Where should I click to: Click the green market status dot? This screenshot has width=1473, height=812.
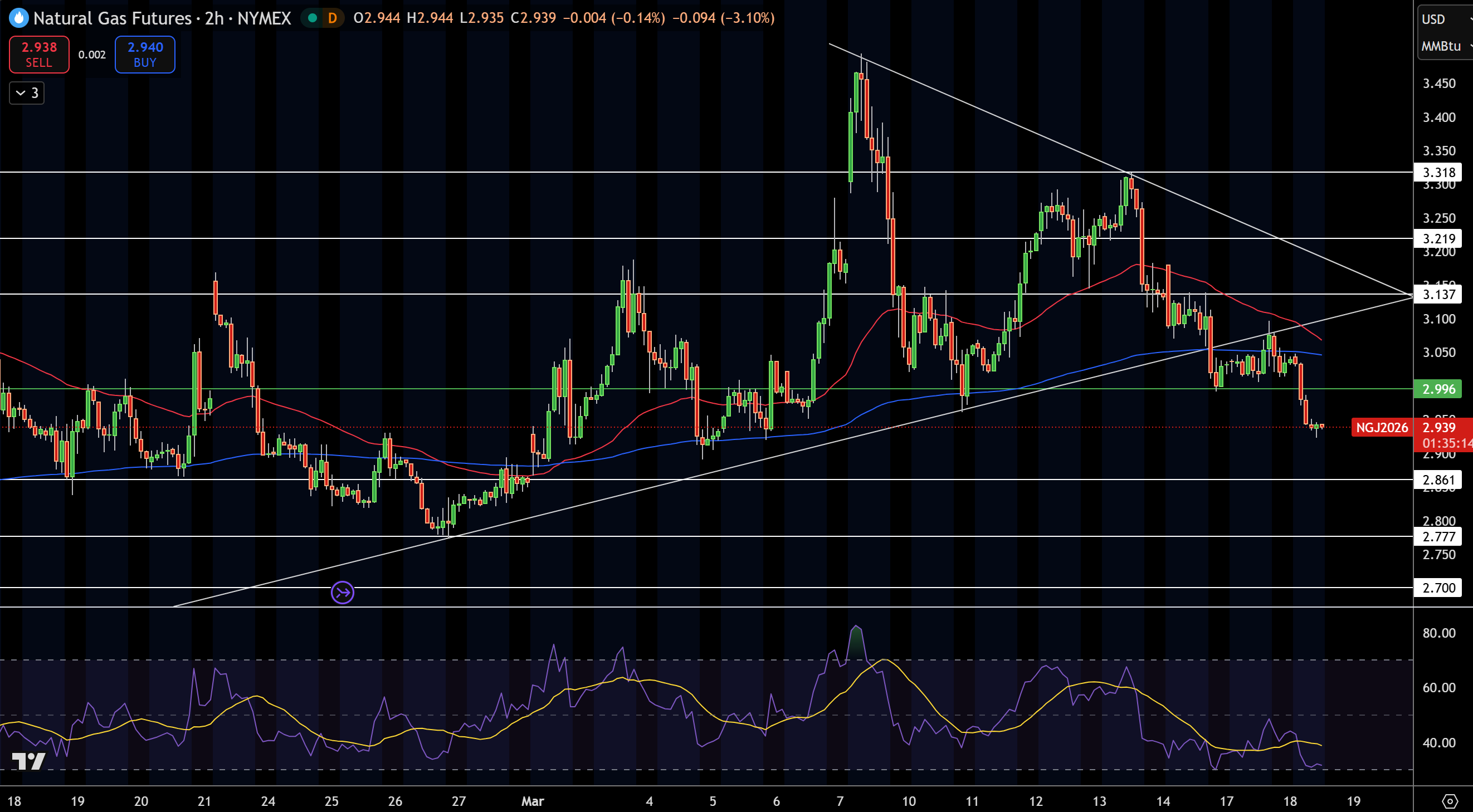(312, 18)
